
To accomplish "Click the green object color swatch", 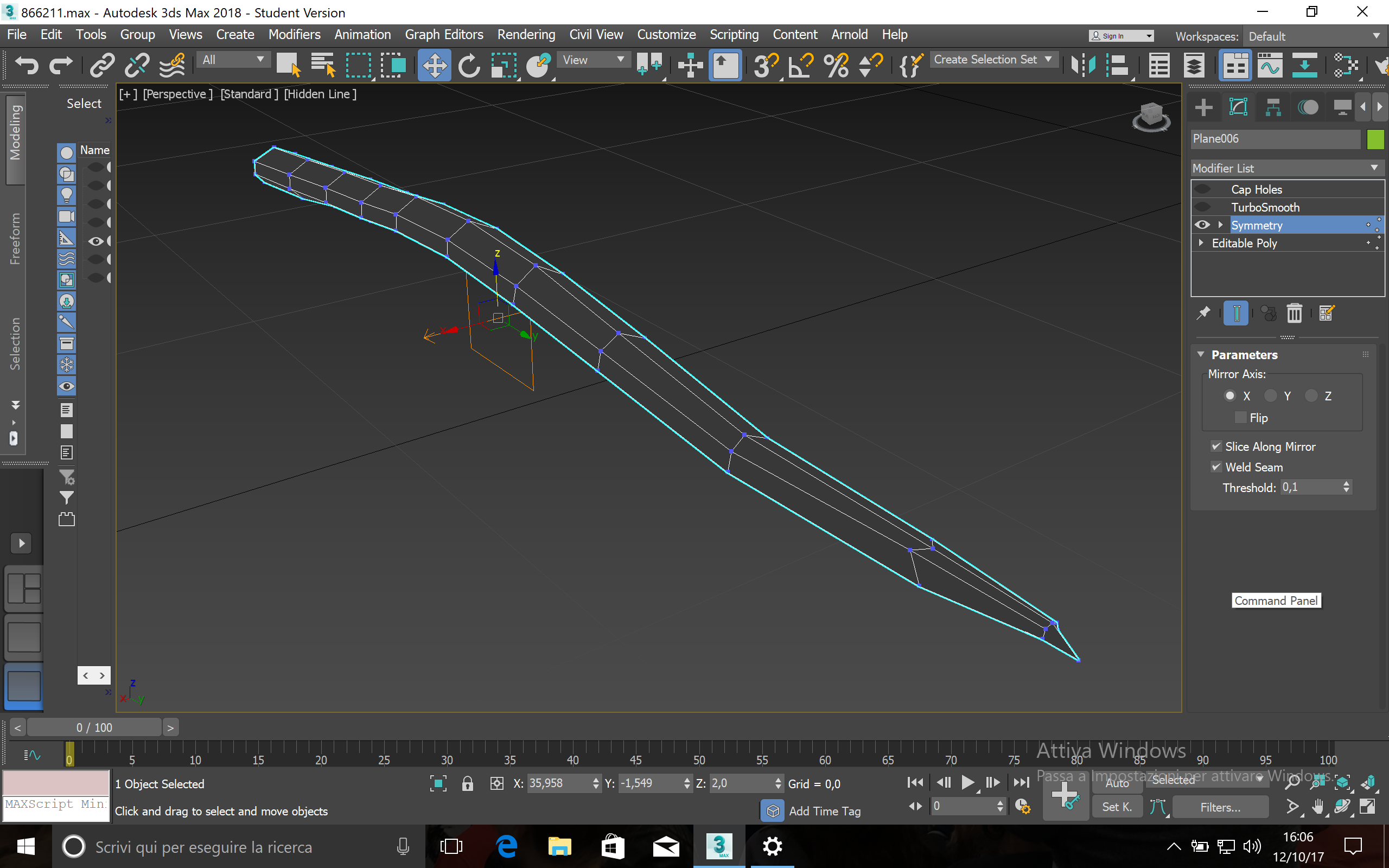I will [x=1375, y=139].
